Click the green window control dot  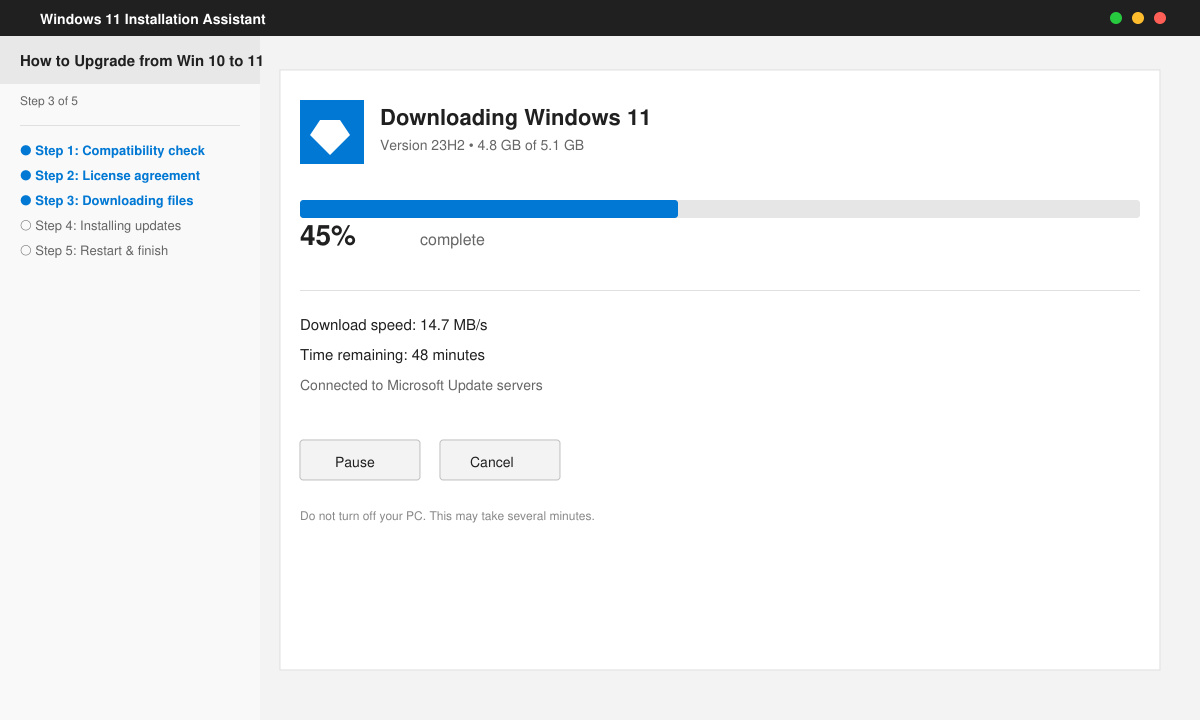click(x=1116, y=18)
